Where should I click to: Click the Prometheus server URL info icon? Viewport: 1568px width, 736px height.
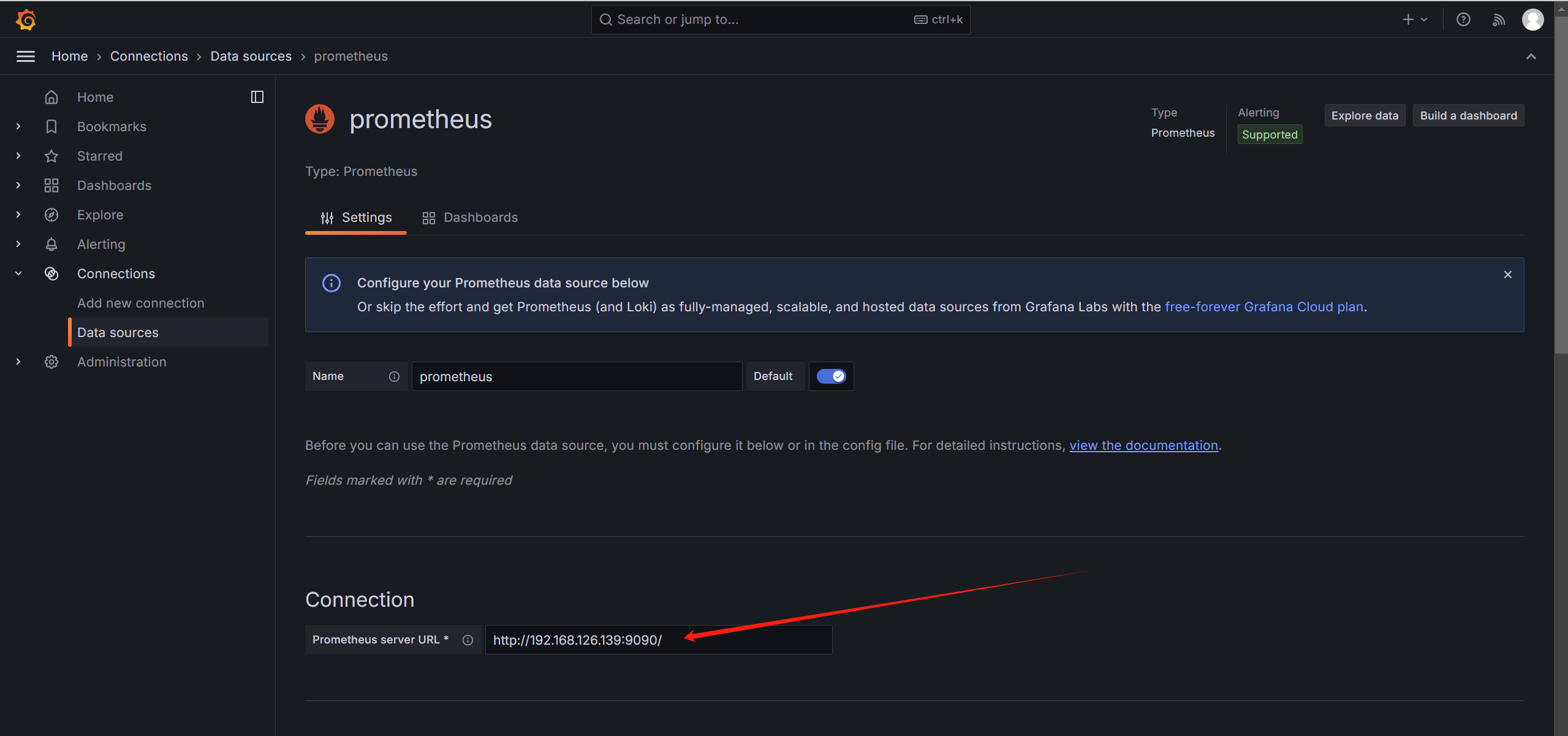468,640
